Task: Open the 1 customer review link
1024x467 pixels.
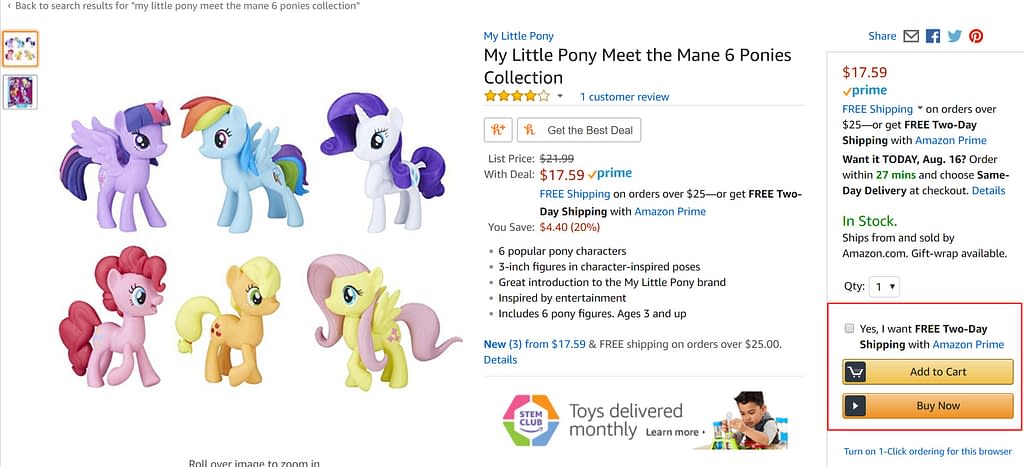Action: coord(624,97)
